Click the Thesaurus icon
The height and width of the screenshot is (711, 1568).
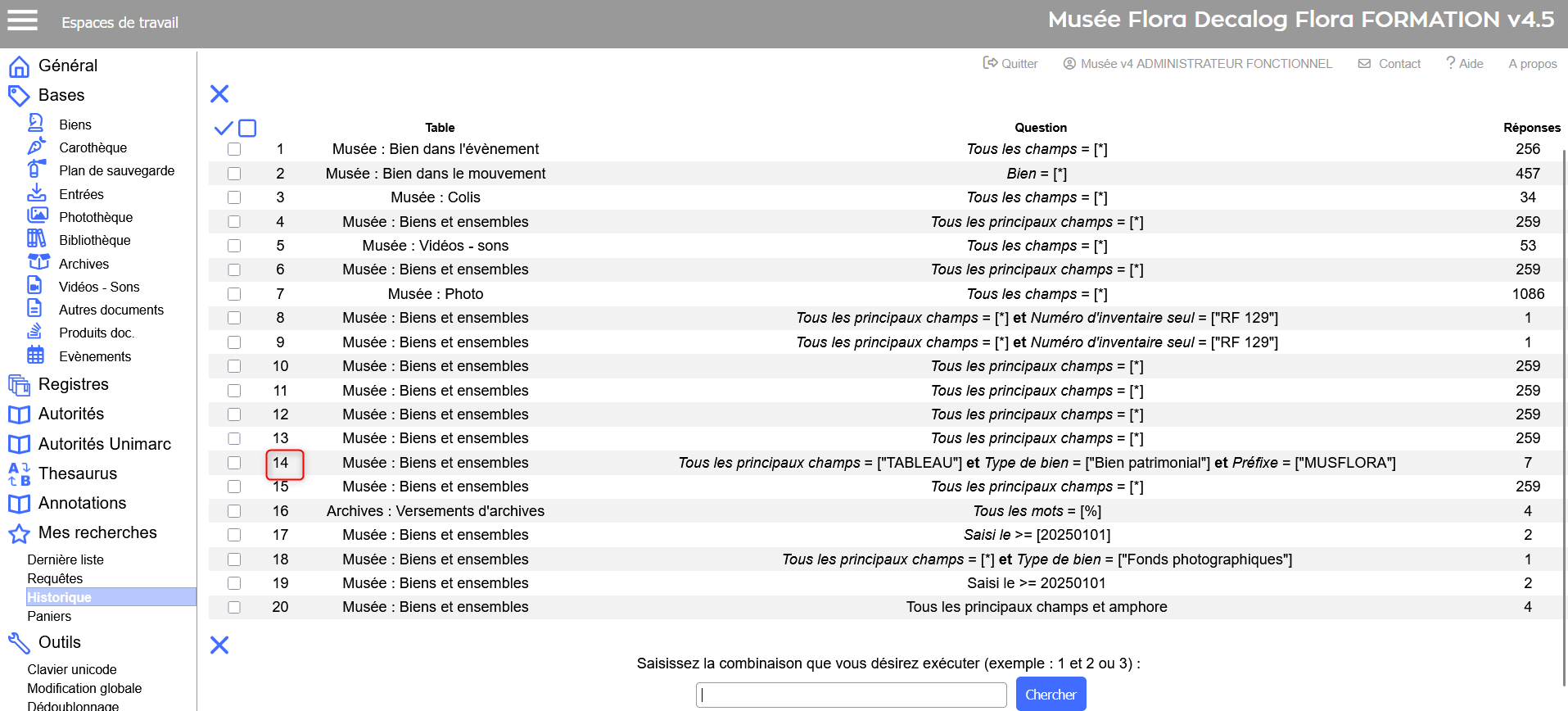click(19, 473)
